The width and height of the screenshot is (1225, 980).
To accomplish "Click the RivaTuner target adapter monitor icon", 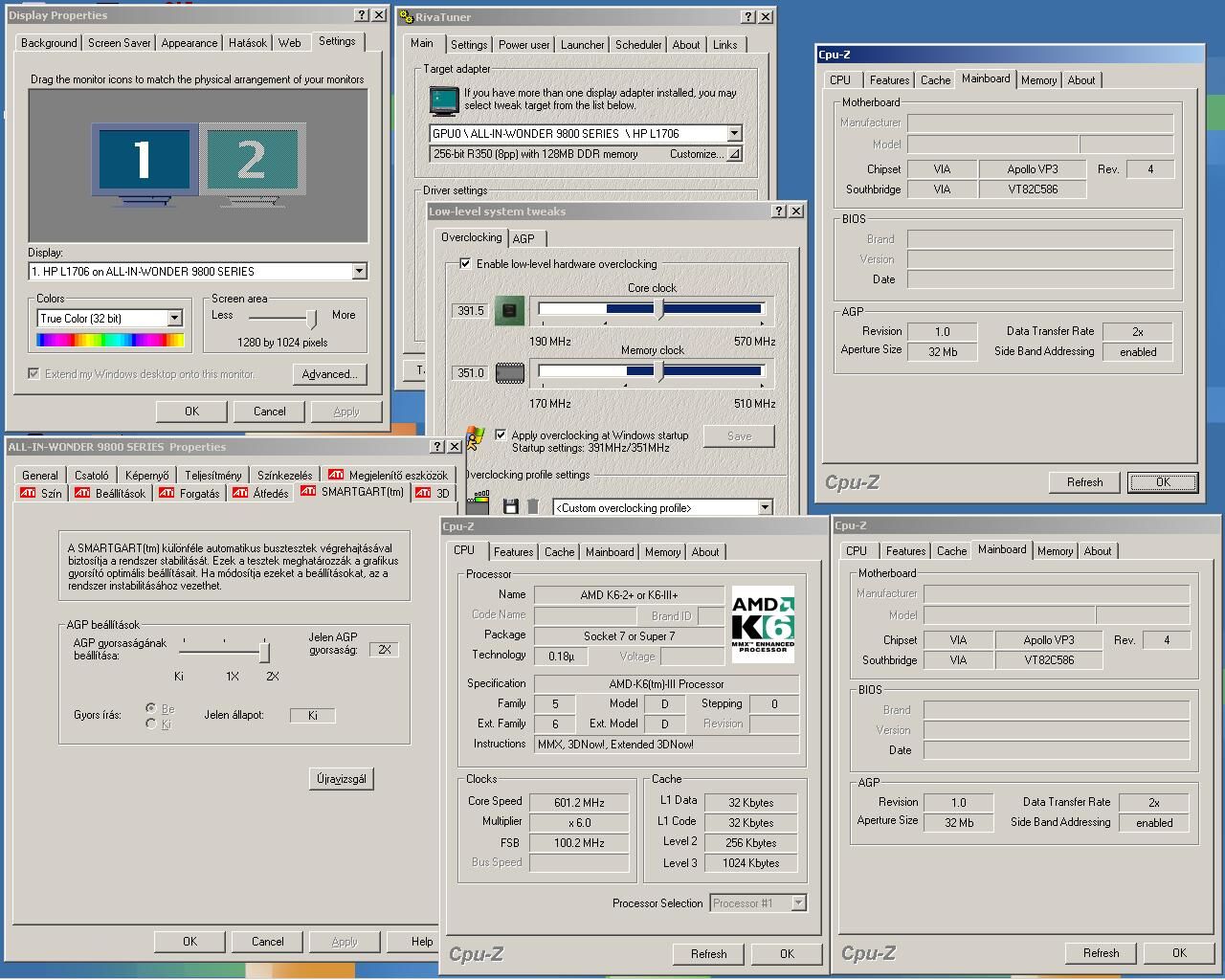I will tap(444, 100).
